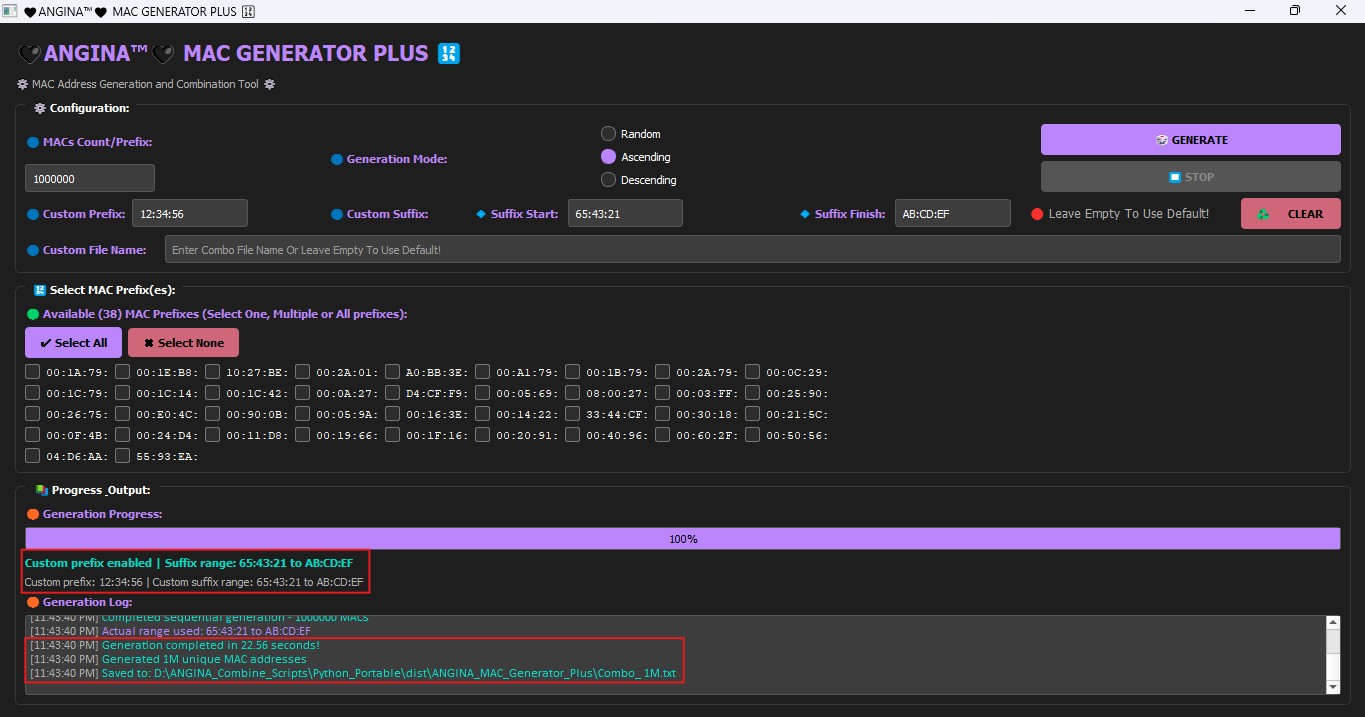Check the A0:BB:3E: MAC prefix
The image size is (1365, 717).
pos(393,372)
